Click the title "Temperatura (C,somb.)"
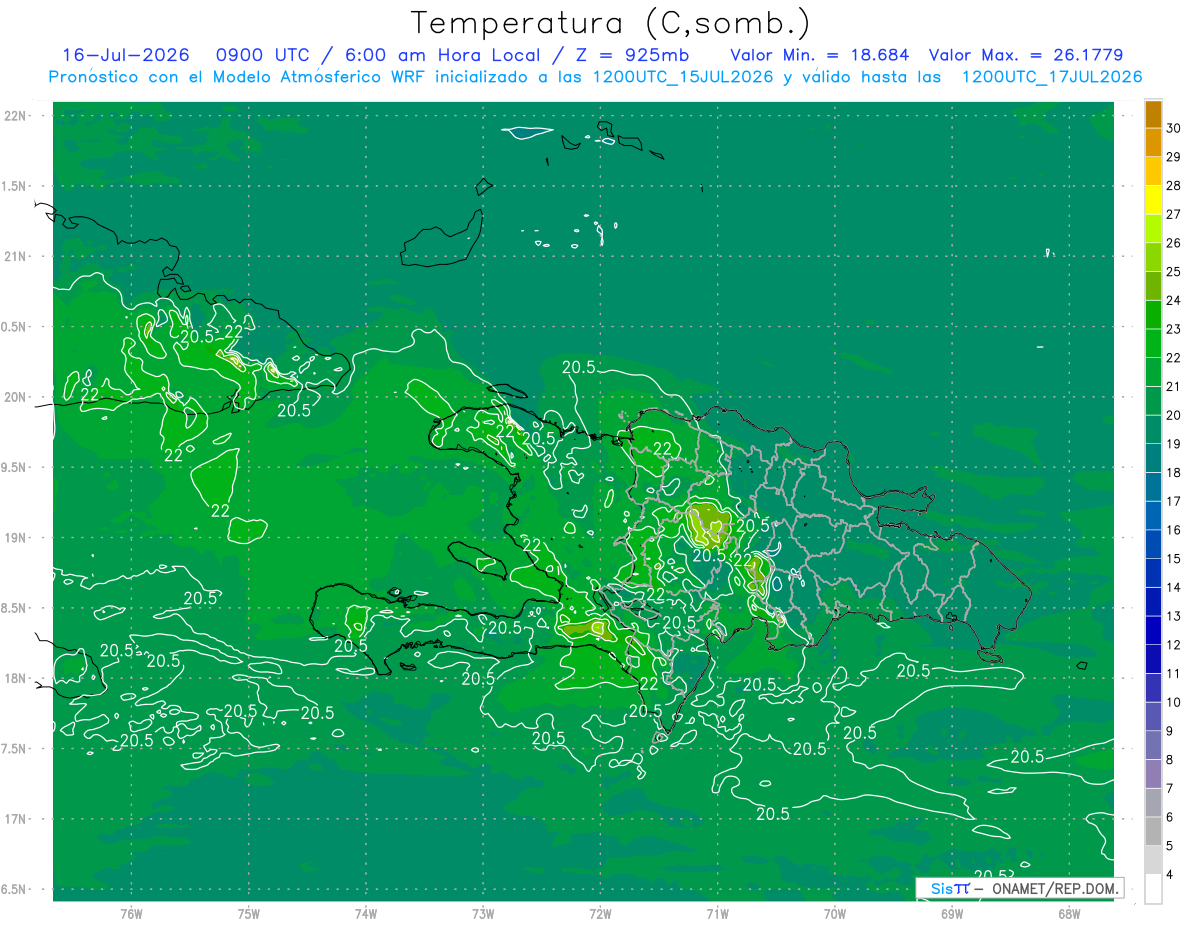Viewport: 1200px width, 927px height. coord(610,23)
